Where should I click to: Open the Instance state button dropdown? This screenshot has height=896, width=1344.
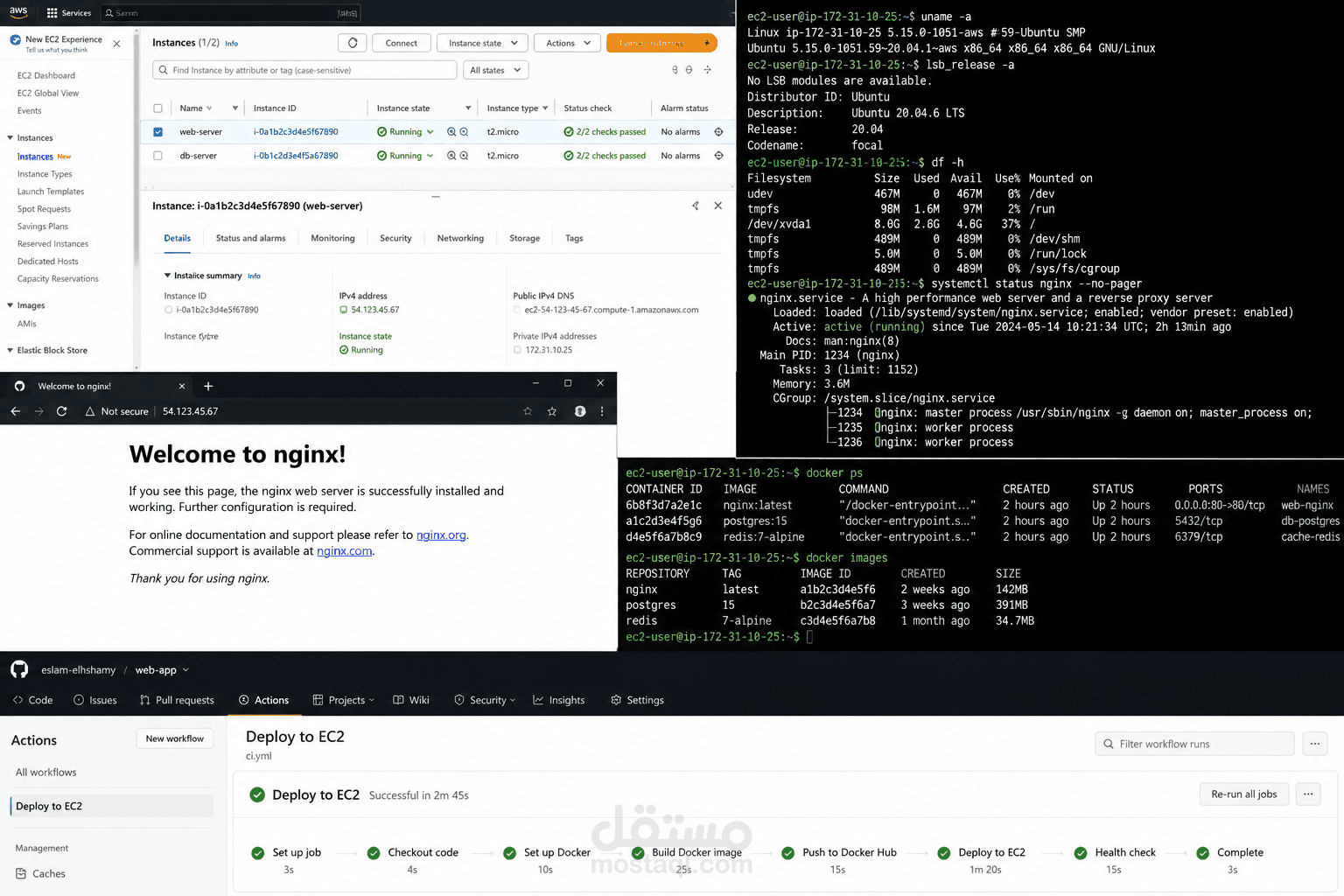pos(482,43)
